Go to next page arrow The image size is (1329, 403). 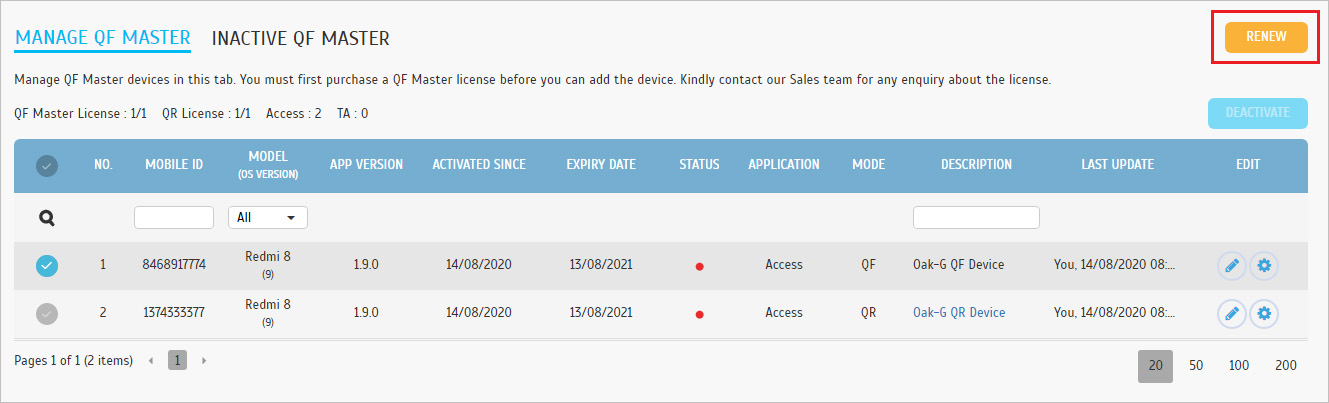pyautogui.click(x=204, y=360)
